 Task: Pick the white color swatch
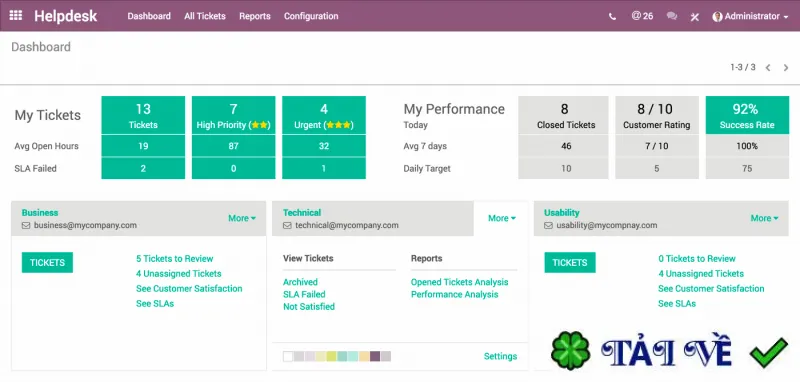point(288,356)
